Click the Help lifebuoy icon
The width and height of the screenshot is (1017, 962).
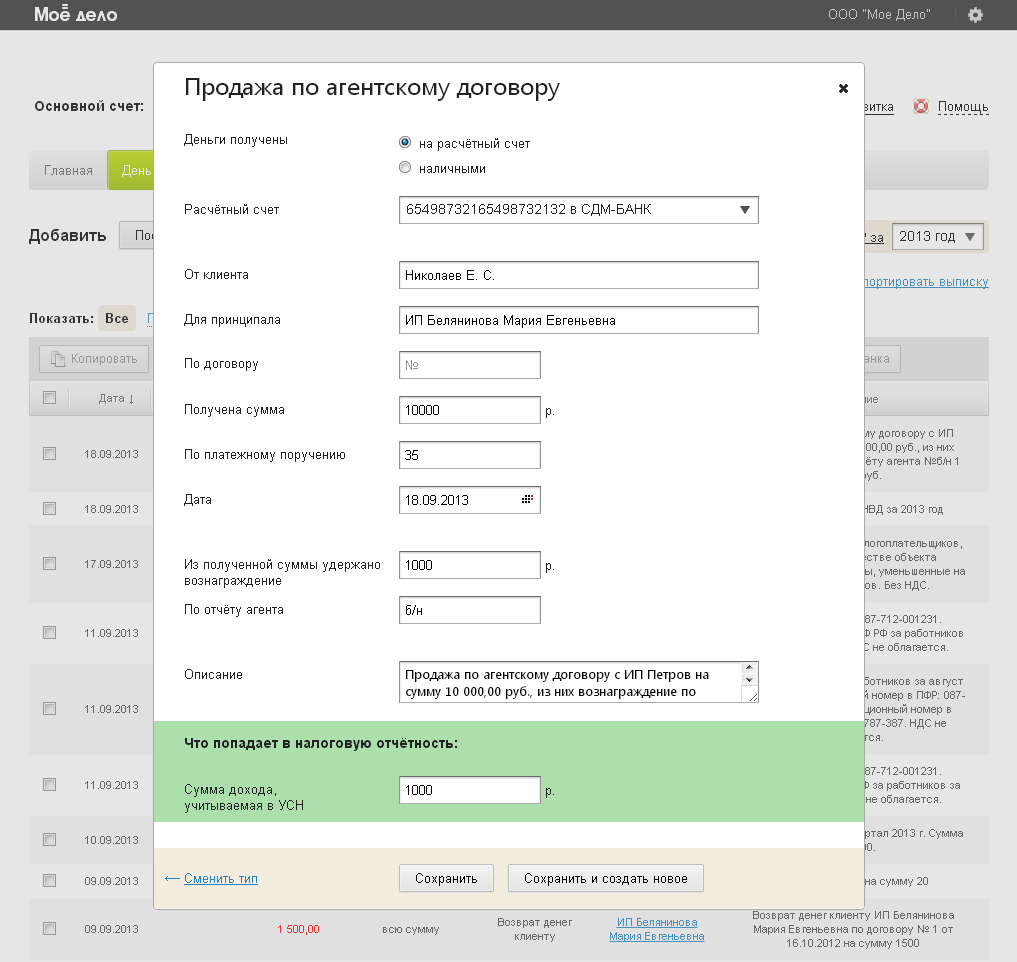[921, 107]
